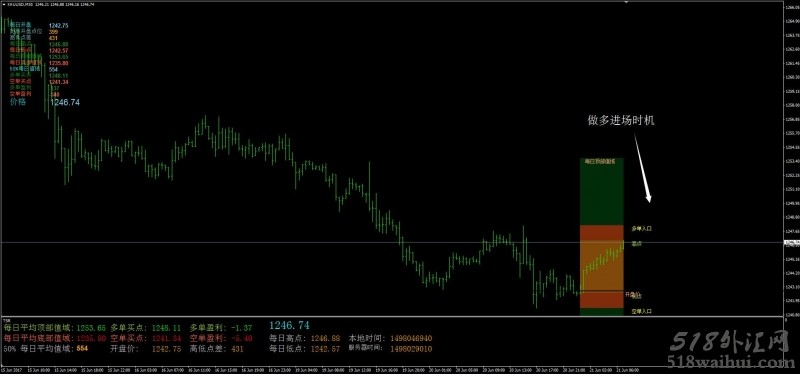
Task: Click the 本地时间 timestamp value
Action: pyautogui.click(x=411, y=338)
